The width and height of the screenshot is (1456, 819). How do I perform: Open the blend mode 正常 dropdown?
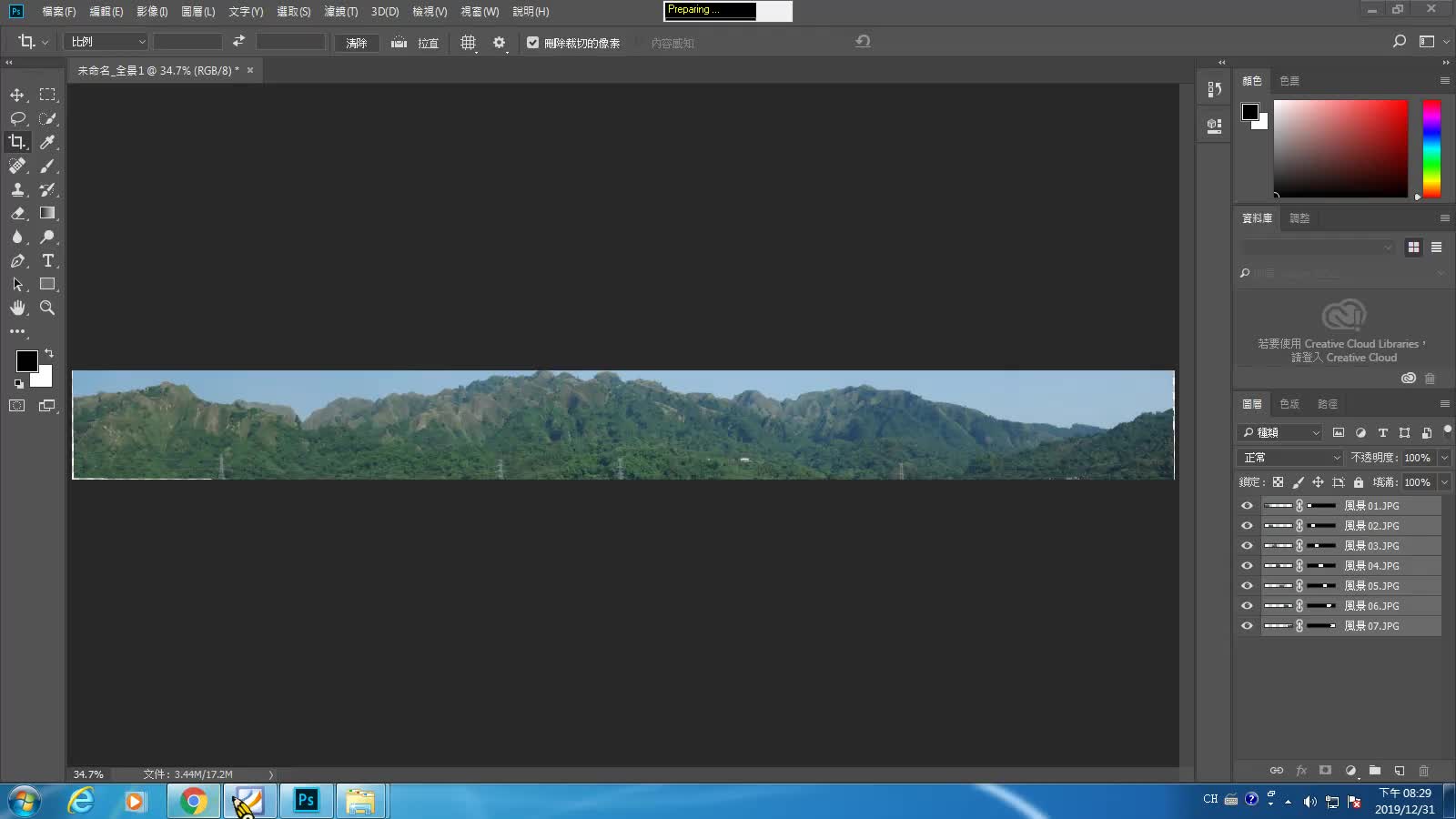point(1290,458)
